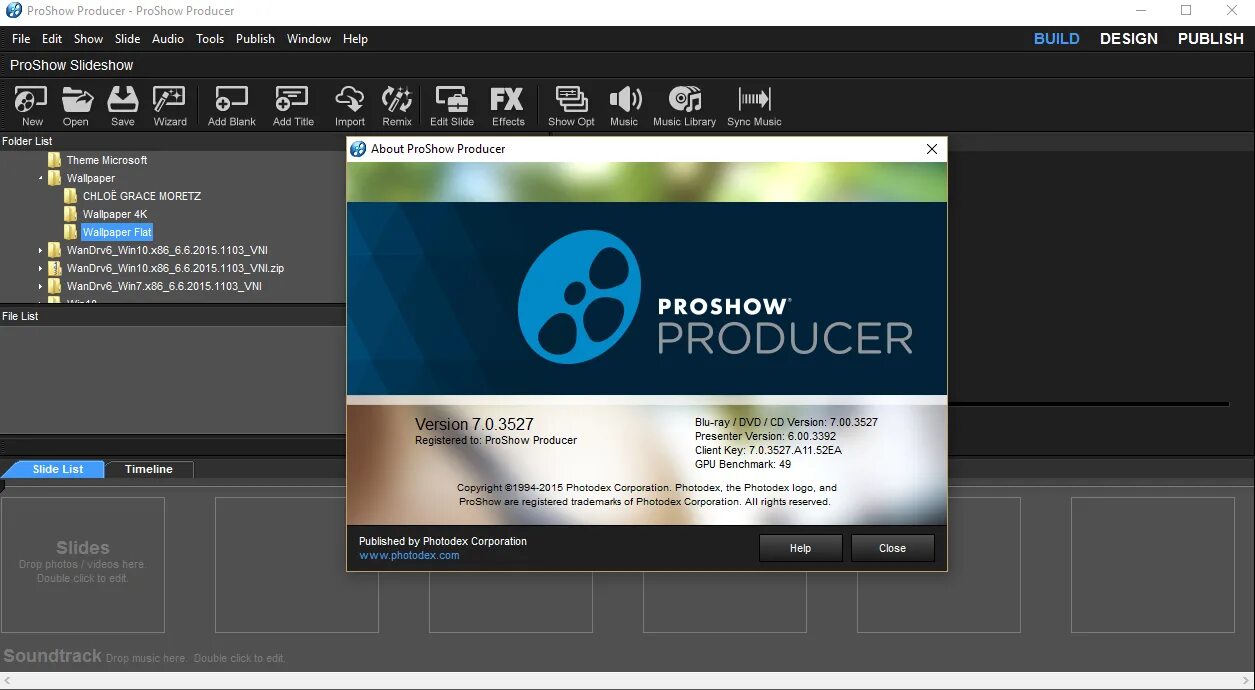Screen dimensions: 1255x690
Task: Select the Wallpaper Flat folder
Action: [116, 232]
